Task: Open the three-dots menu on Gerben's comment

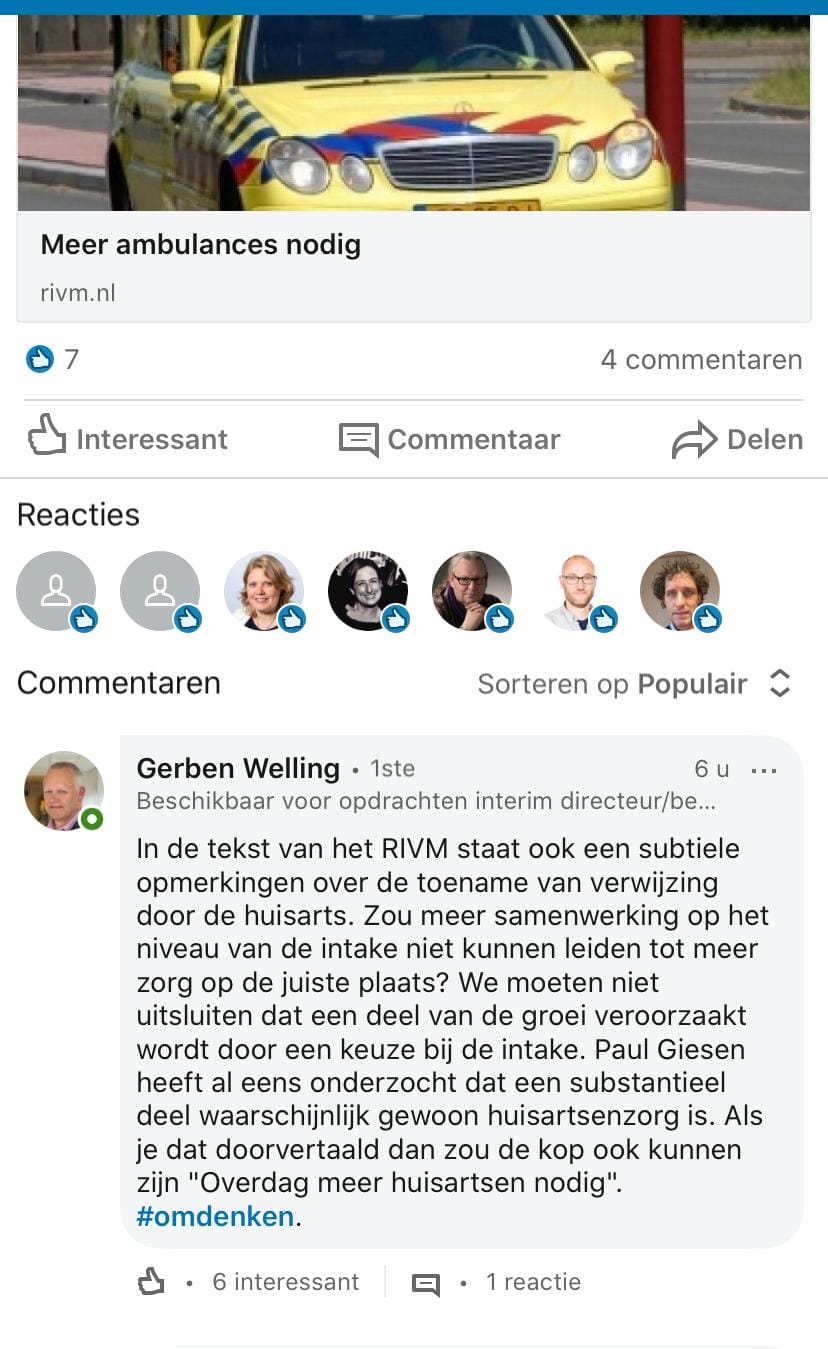Action: coord(763,770)
